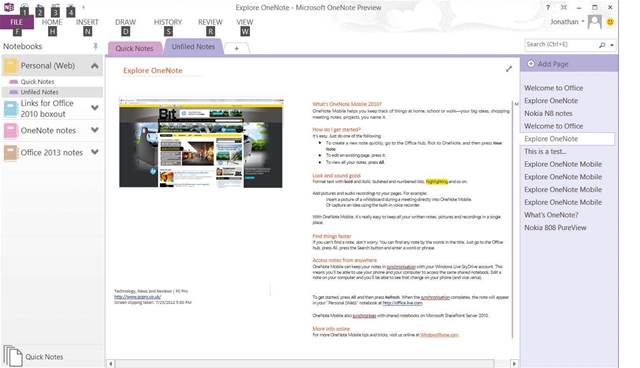Open the Jonathan account picture icon
Screen dimensions: 640x368
[x=594, y=22]
